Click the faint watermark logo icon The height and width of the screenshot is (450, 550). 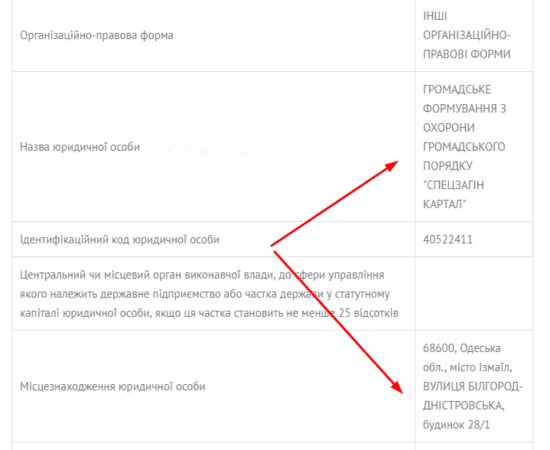pyautogui.click(x=169, y=152)
